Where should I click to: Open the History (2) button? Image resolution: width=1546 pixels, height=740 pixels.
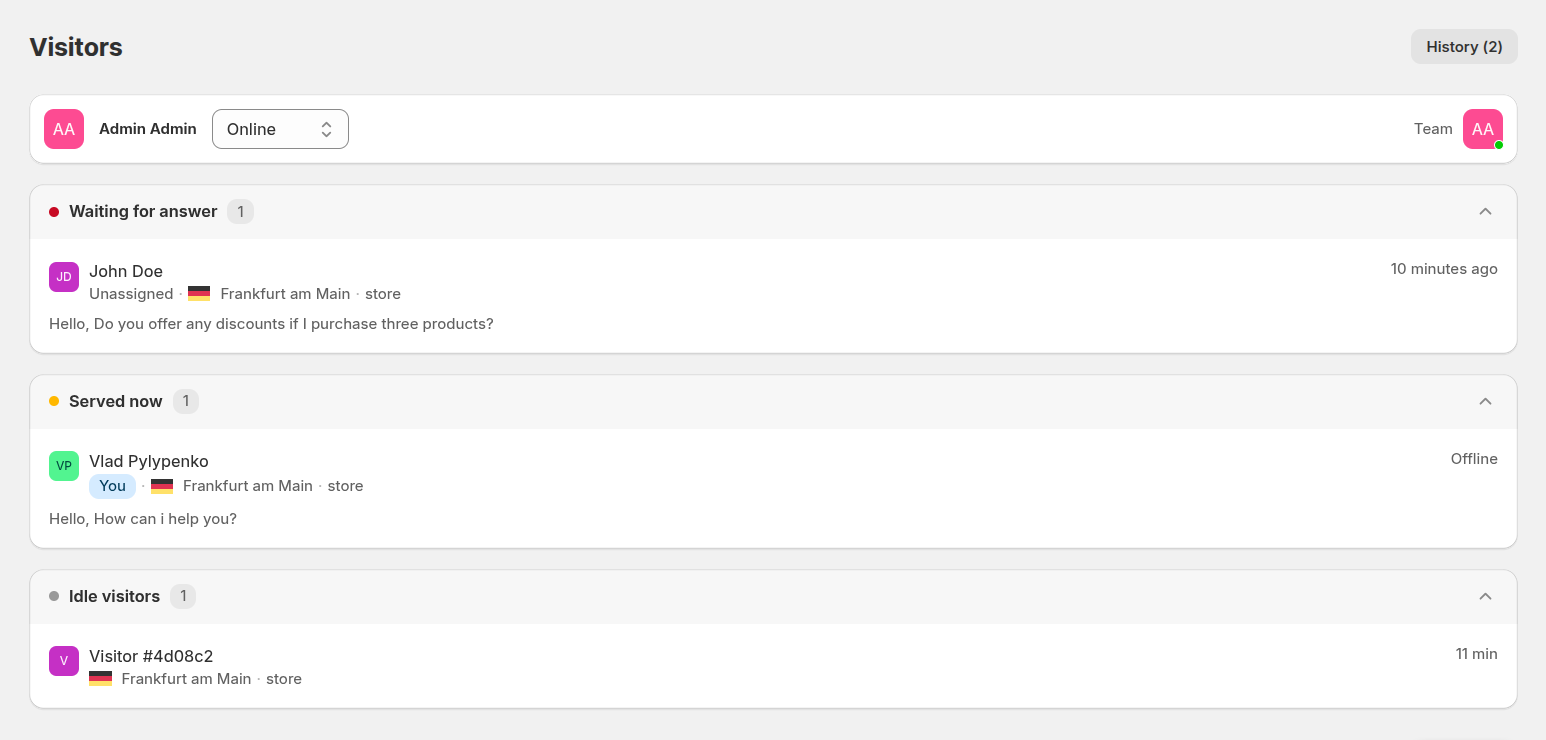point(1464,47)
